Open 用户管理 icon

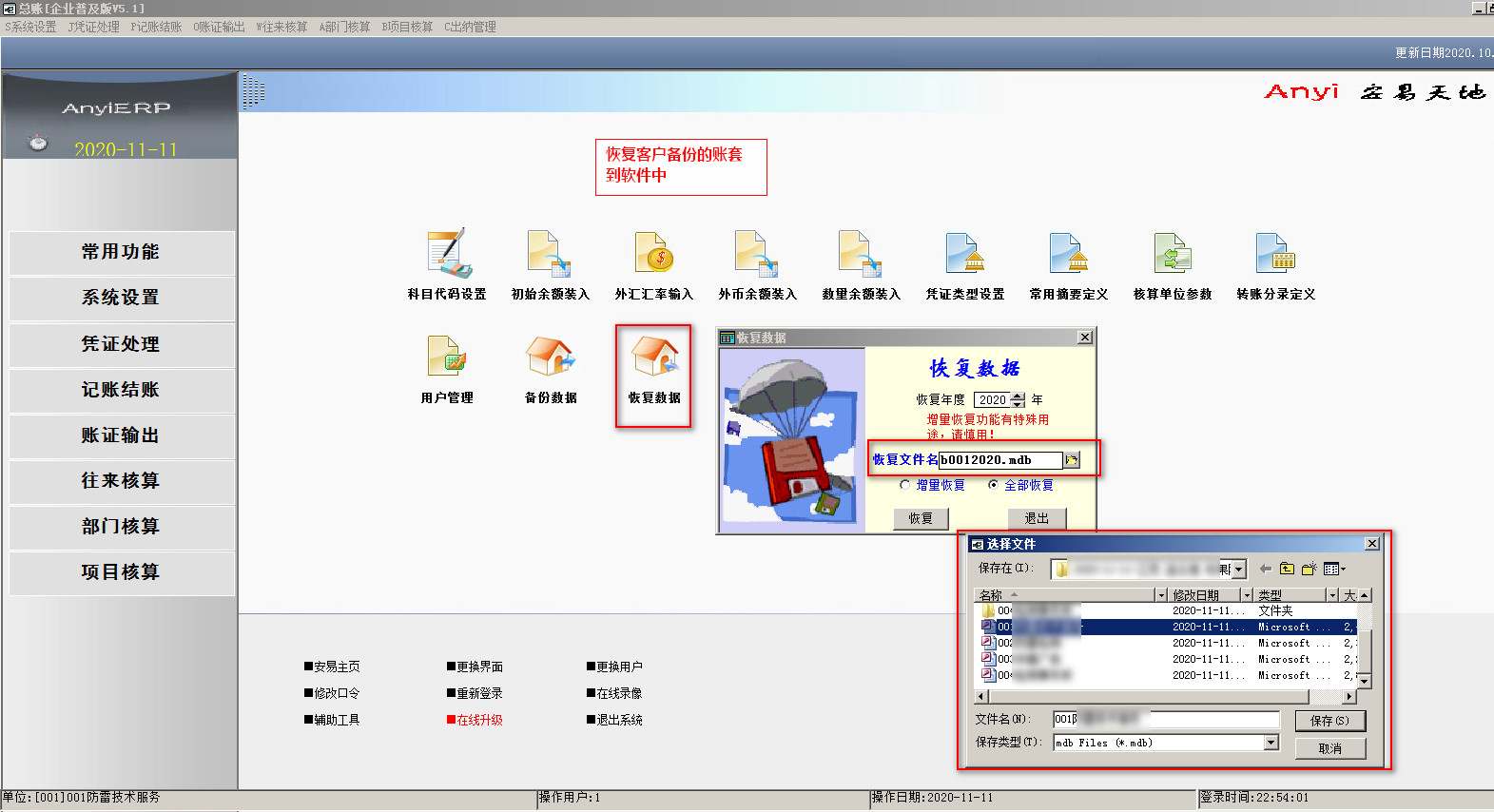coord(446,358)
